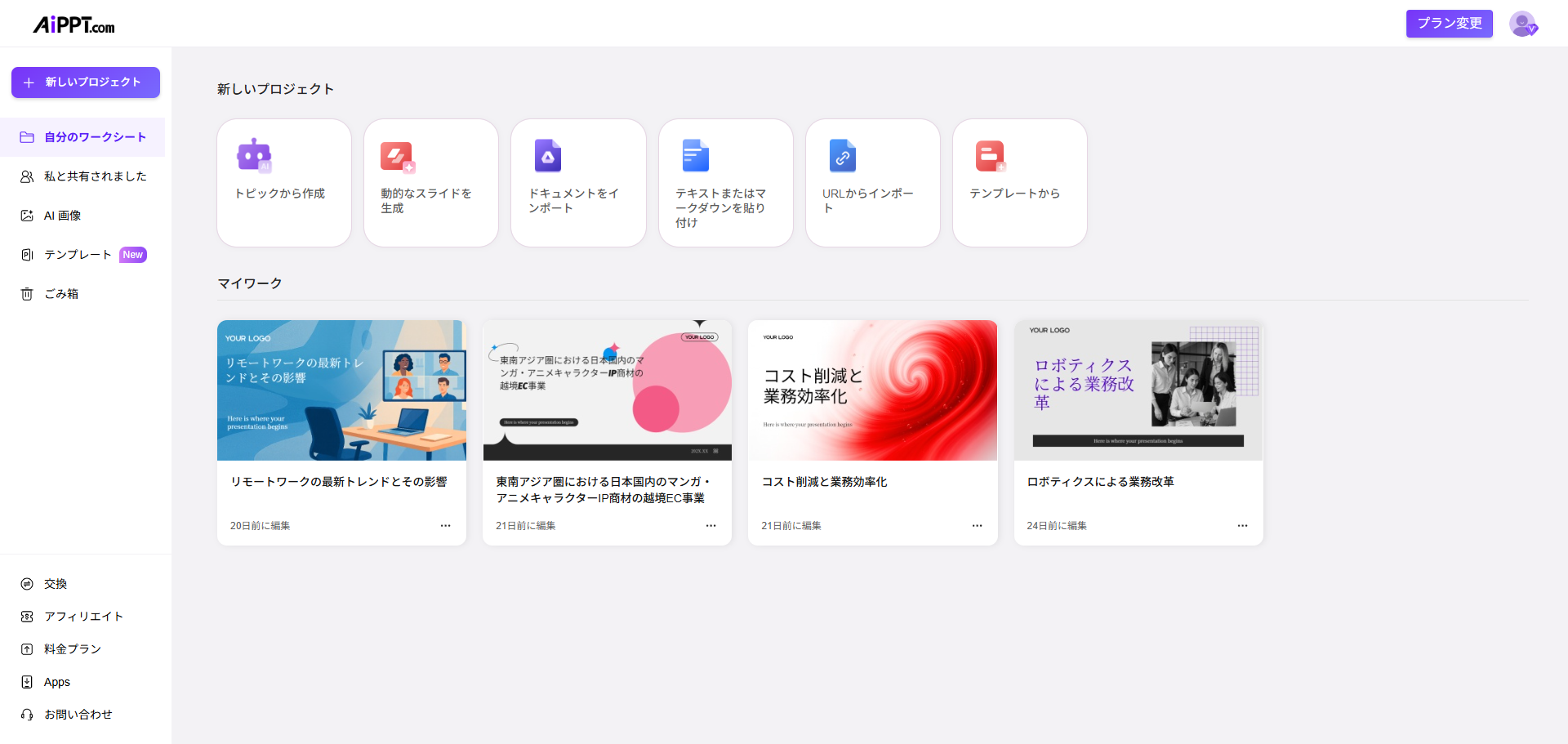Click the URL import link icon
Screen dimensions: 1568x744
842,155
